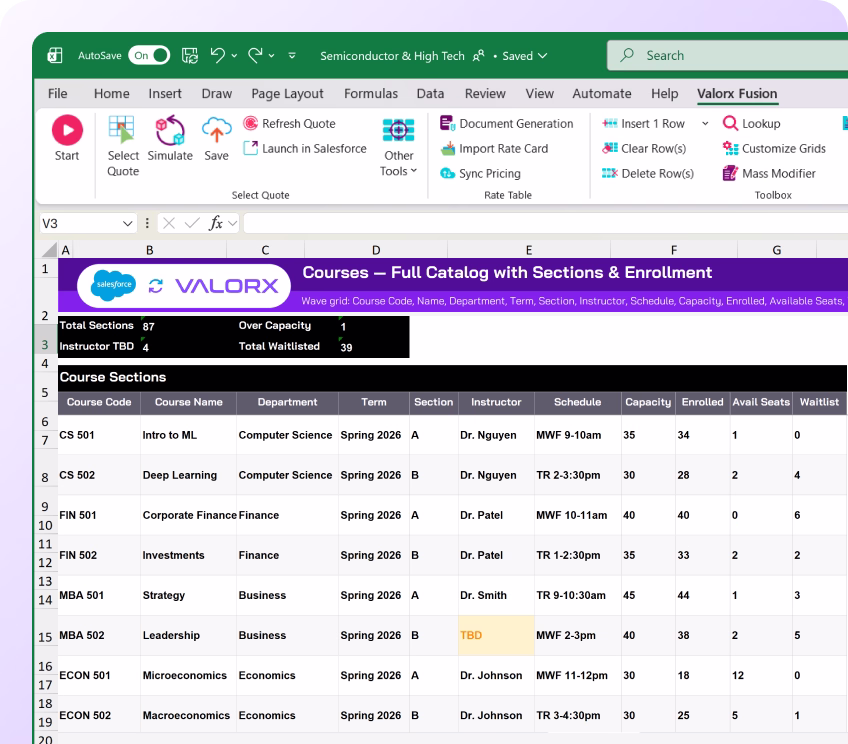Open the Redo history dropdown arrow
Viewport: 848px width, 744px height.
tap(271, 56)
